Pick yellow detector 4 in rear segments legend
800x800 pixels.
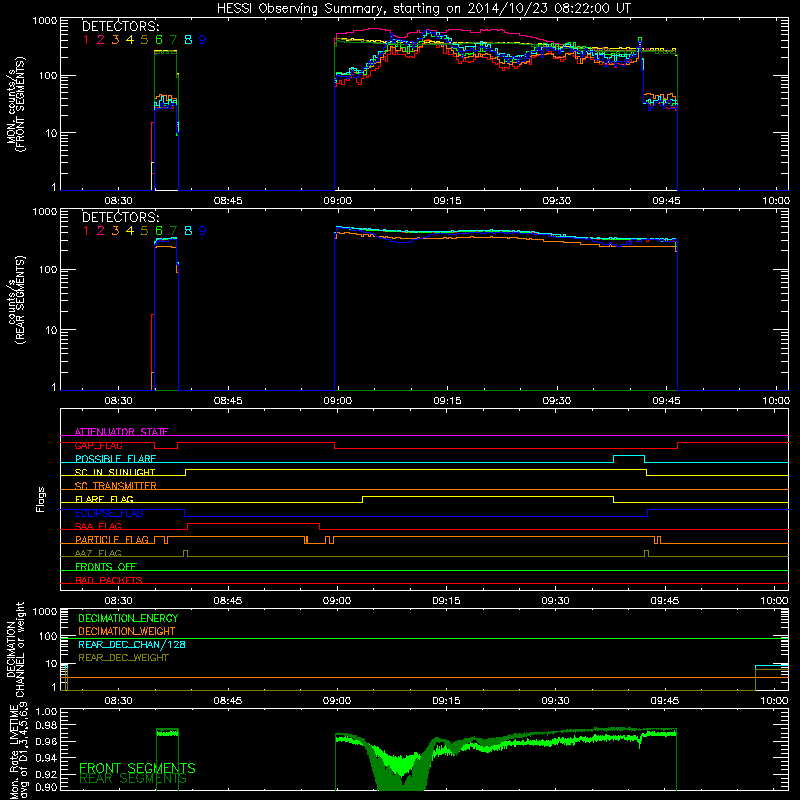tap(130, 231)
